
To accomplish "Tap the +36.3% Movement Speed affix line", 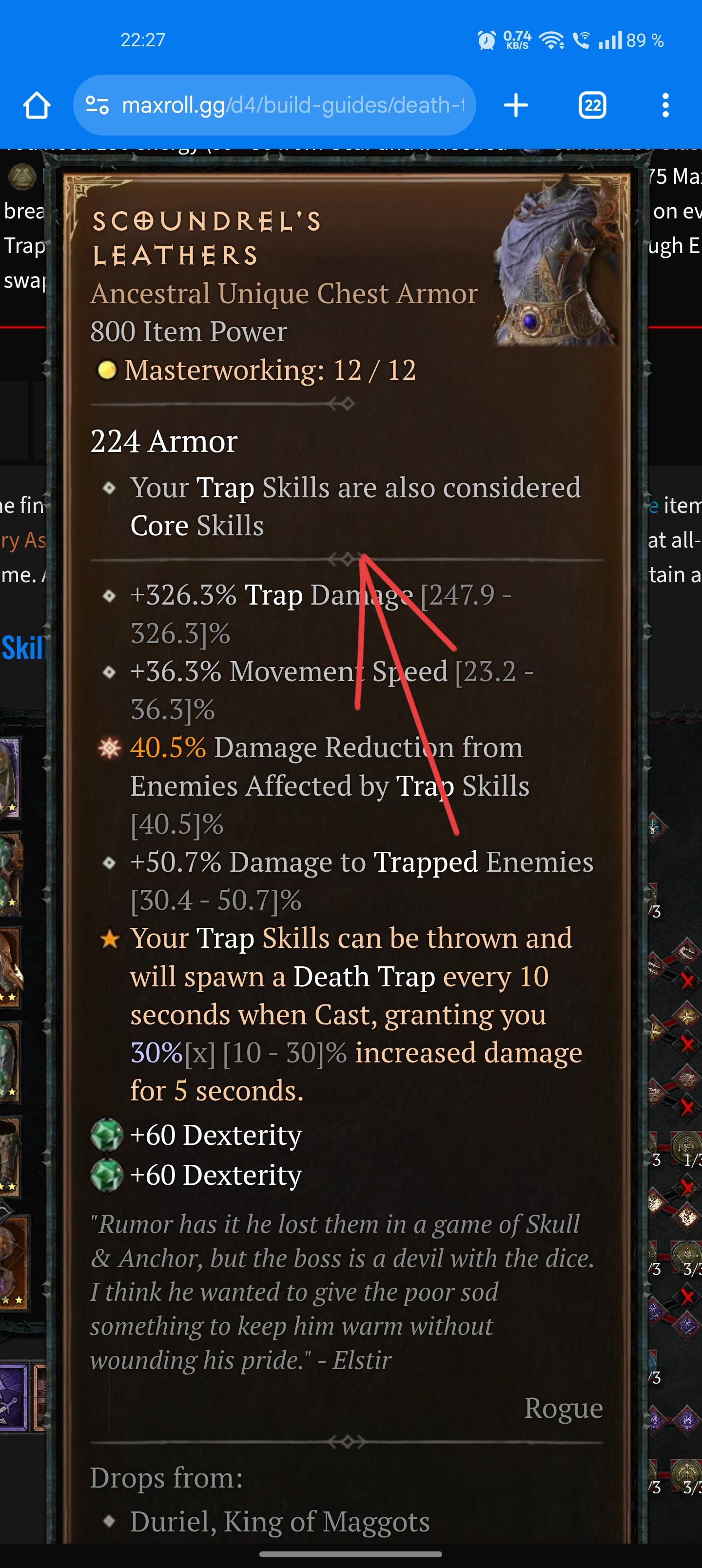I will (x=332, y=690).
